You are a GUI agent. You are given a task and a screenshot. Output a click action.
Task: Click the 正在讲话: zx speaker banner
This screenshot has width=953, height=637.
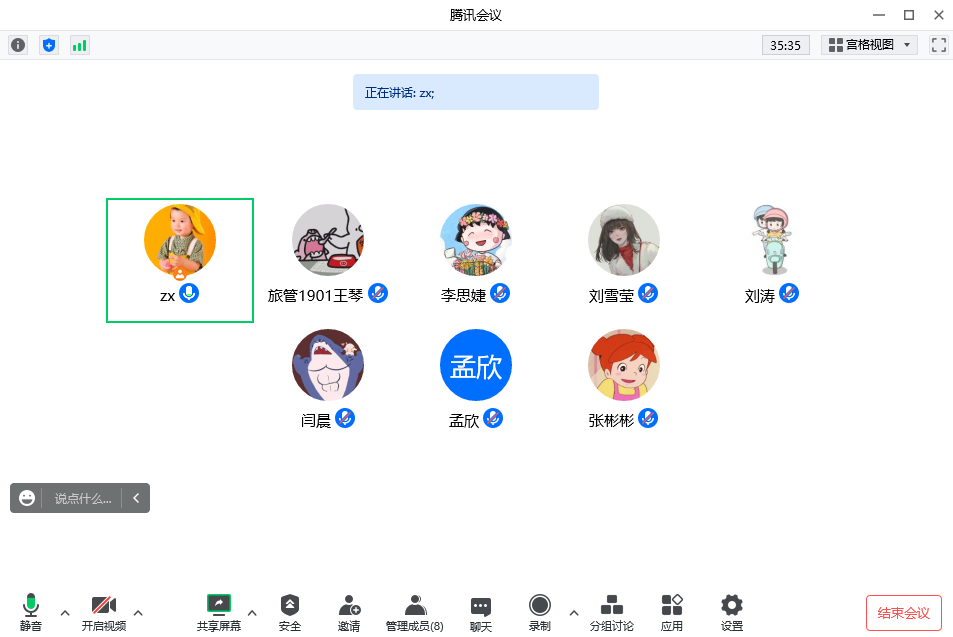pyautogui.click(x=476, y=92)
